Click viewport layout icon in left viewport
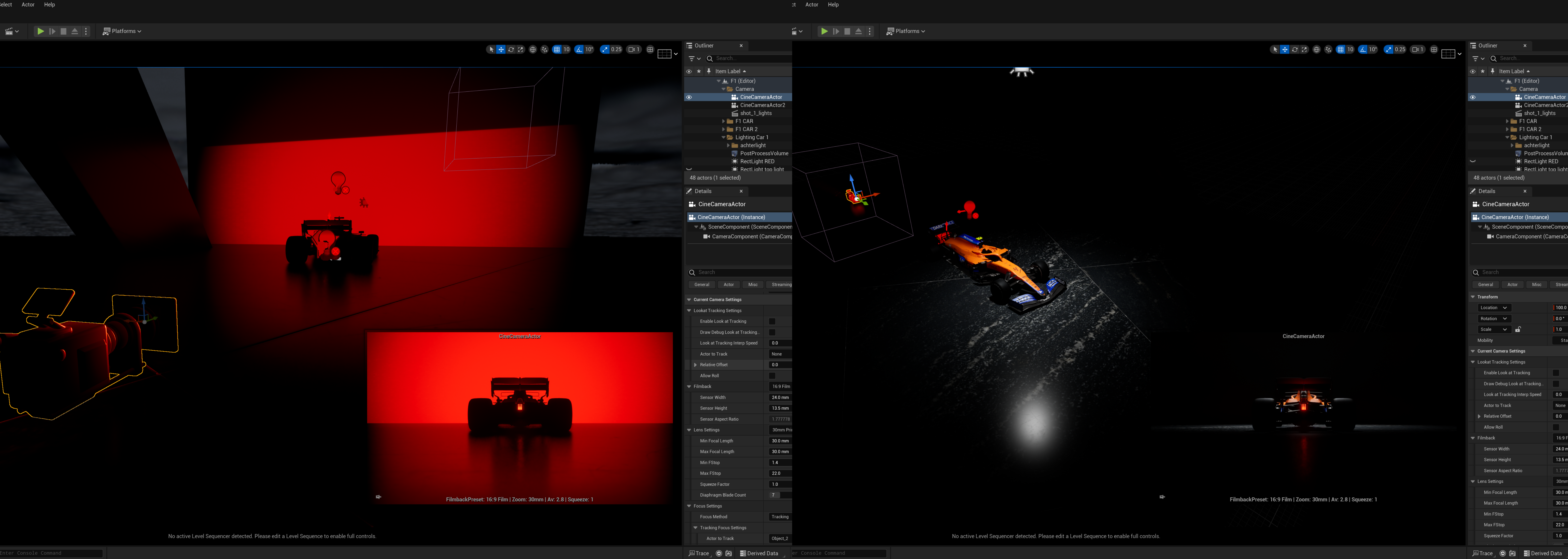This screenshot has width=1568, height=559. pos(650,49)
